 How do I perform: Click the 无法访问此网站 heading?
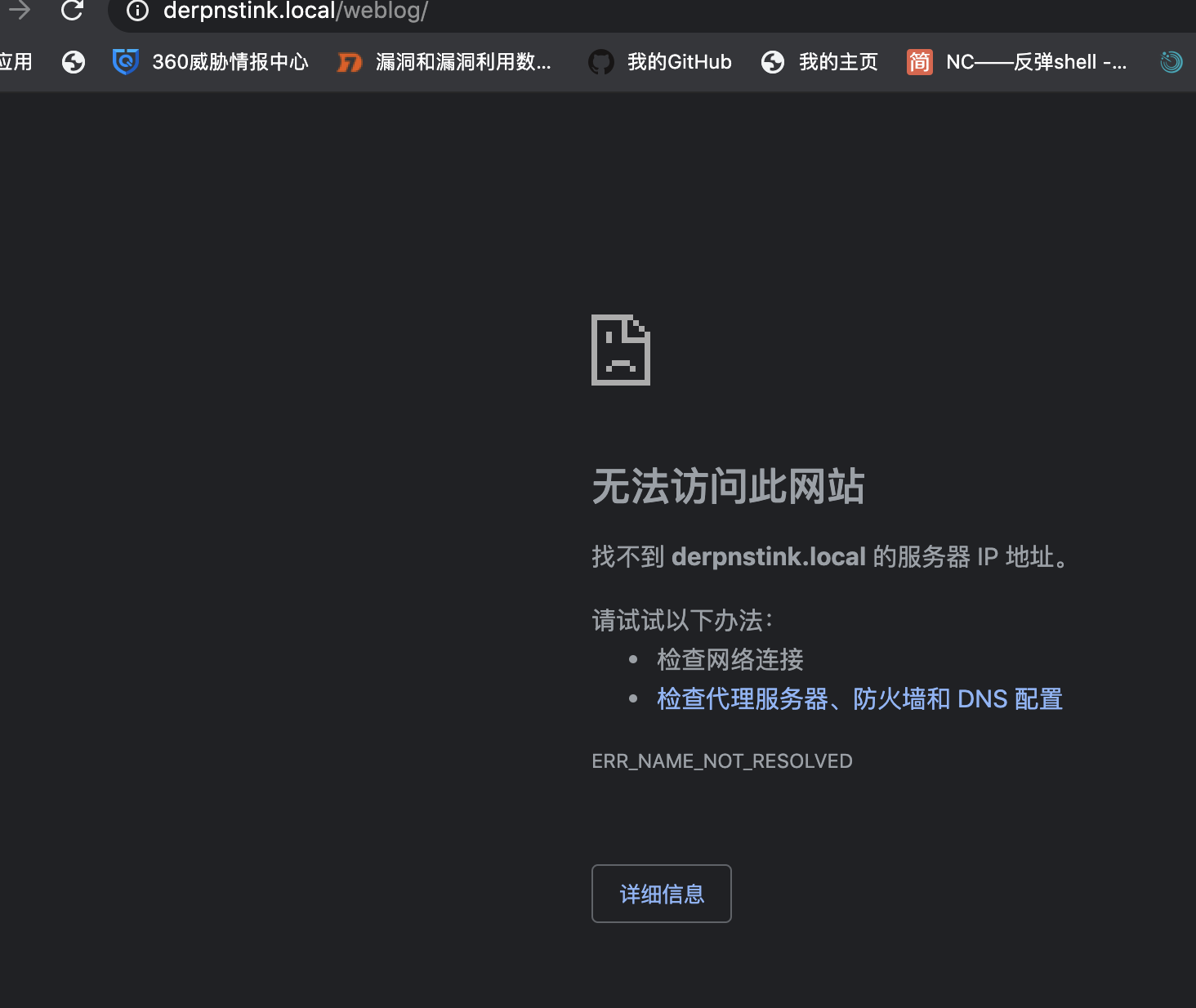tap(728, 487)
